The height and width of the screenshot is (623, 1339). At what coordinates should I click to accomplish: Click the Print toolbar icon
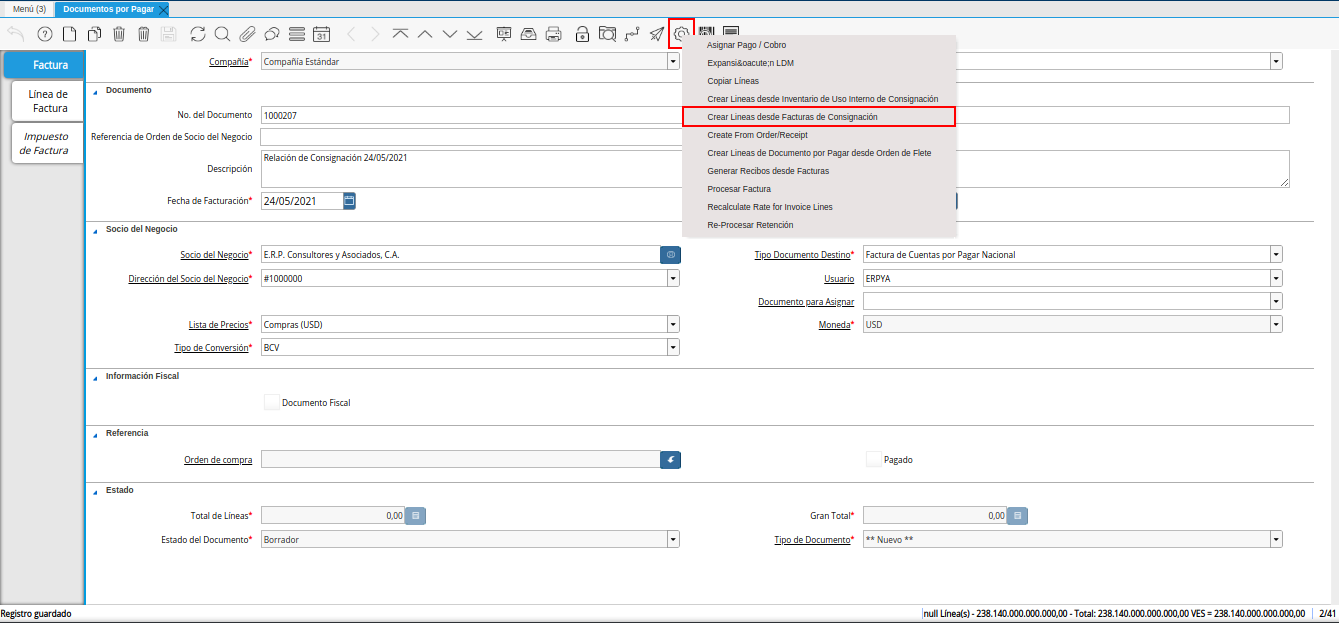(x=553, y=34)
